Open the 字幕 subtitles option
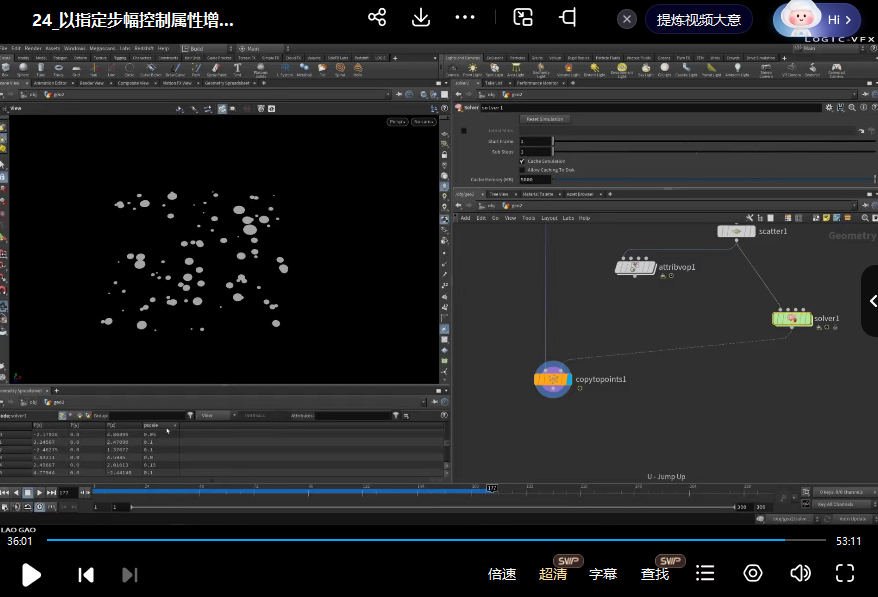Screen dimensions: 878x597 click(x=603, y=574)
